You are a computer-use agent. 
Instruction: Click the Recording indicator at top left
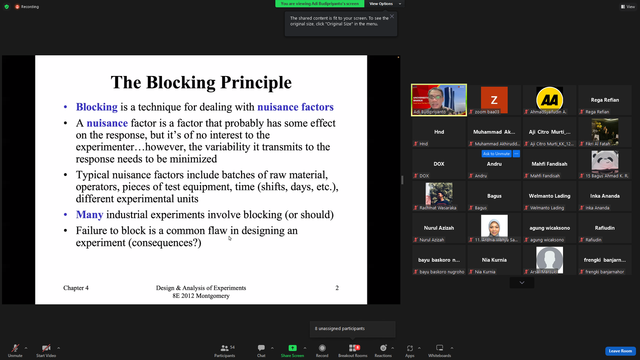click(x=27, y=7)
